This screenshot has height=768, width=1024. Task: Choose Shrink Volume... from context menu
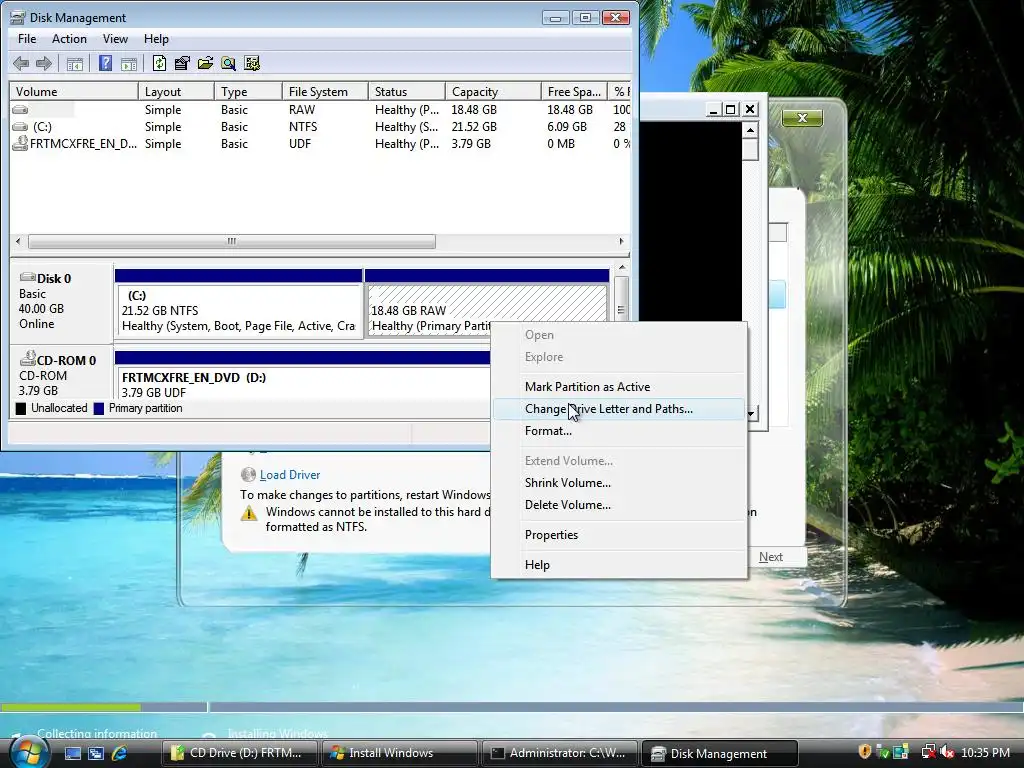pos(618,483)
